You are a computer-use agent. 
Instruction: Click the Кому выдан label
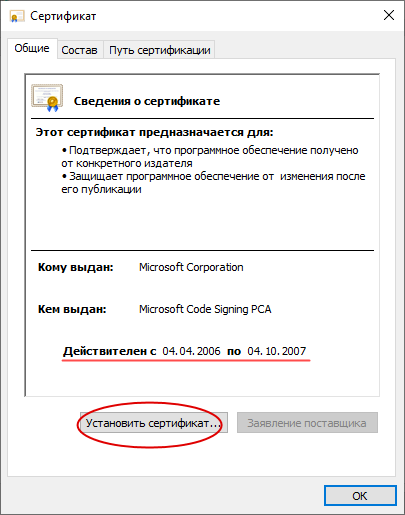coord(76,267)
